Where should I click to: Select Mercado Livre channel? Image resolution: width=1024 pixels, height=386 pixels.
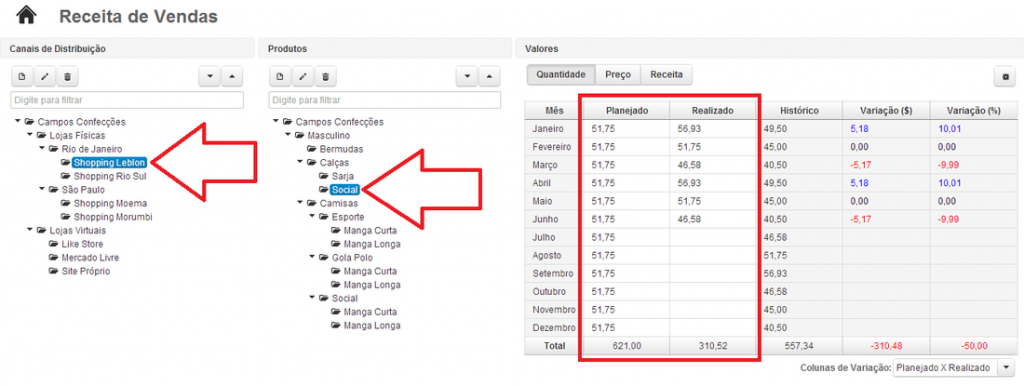pyautogui.click(x=90, y=257)
